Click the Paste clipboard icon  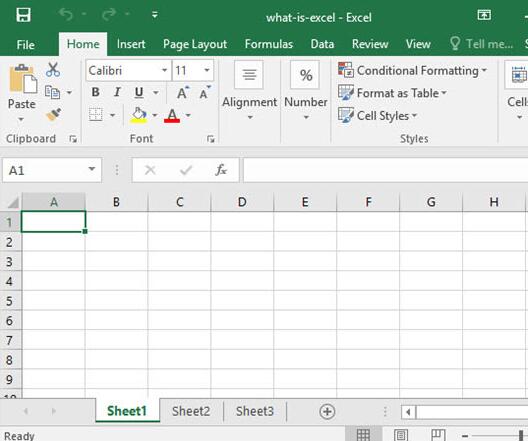(23, 79)
